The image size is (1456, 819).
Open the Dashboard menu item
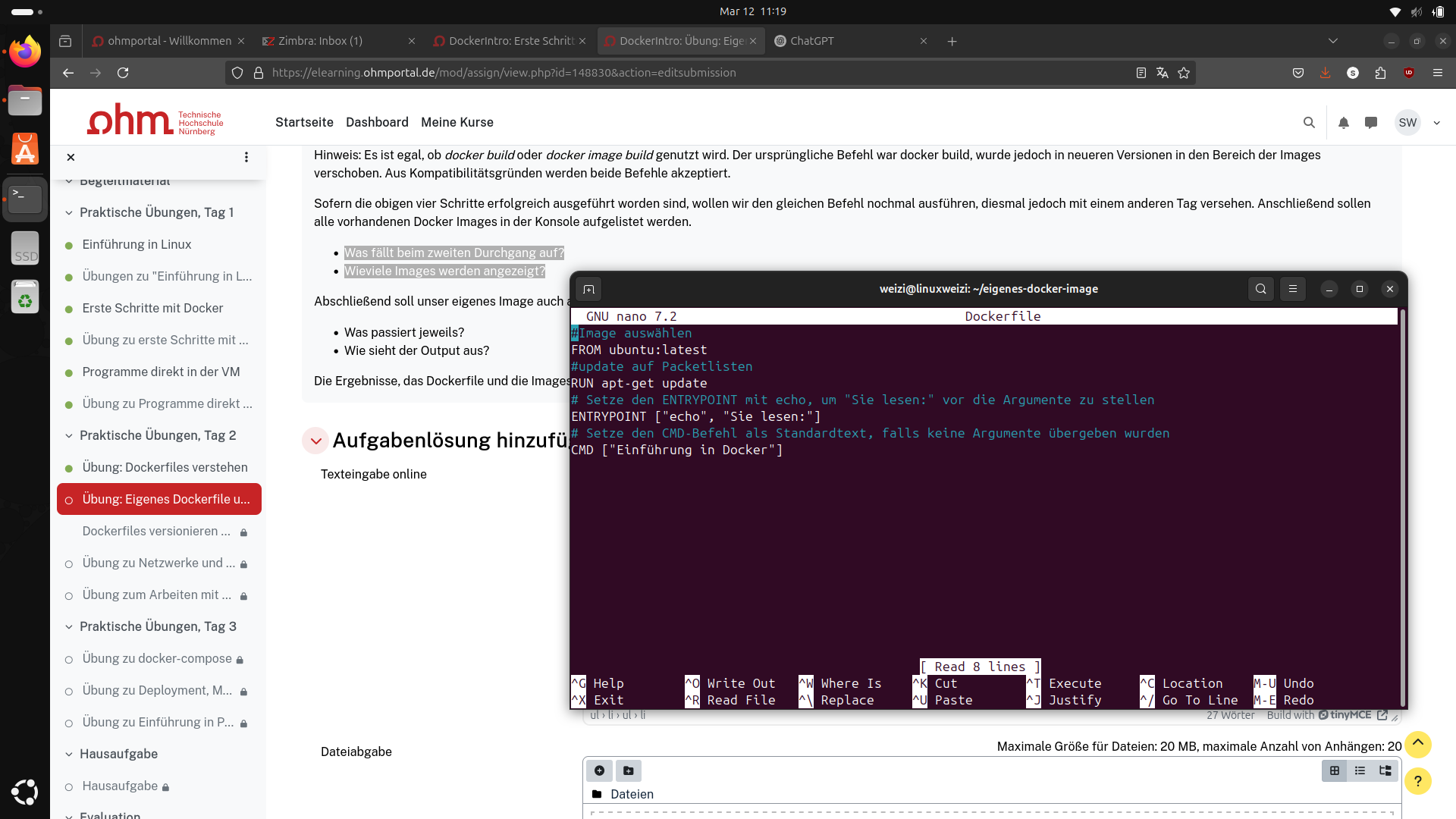(x=377, y=122)
